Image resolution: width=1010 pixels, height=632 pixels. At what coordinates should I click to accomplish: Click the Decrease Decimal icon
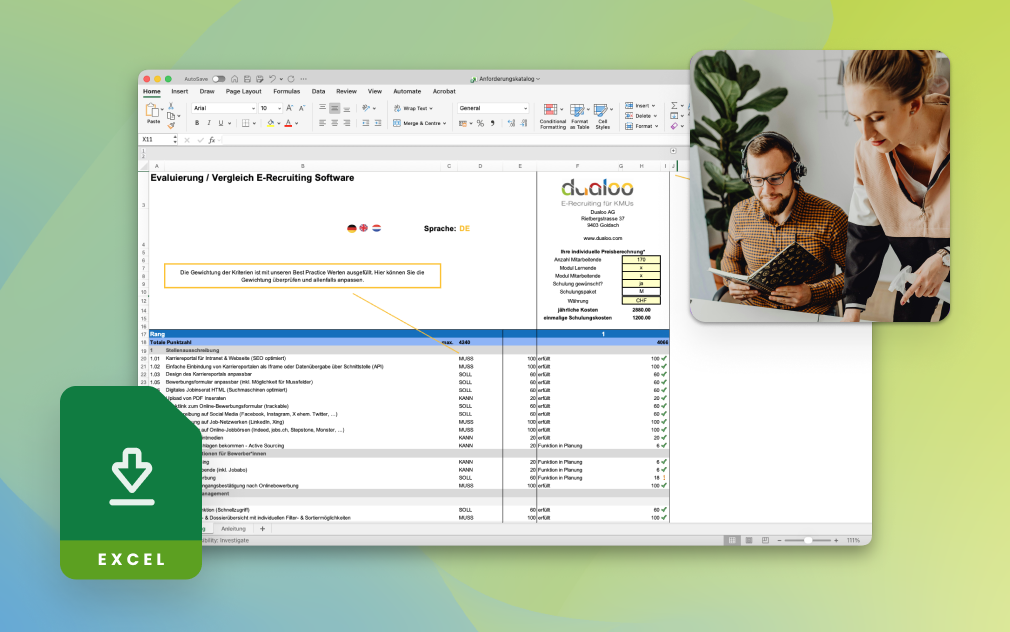pos(524,123)
